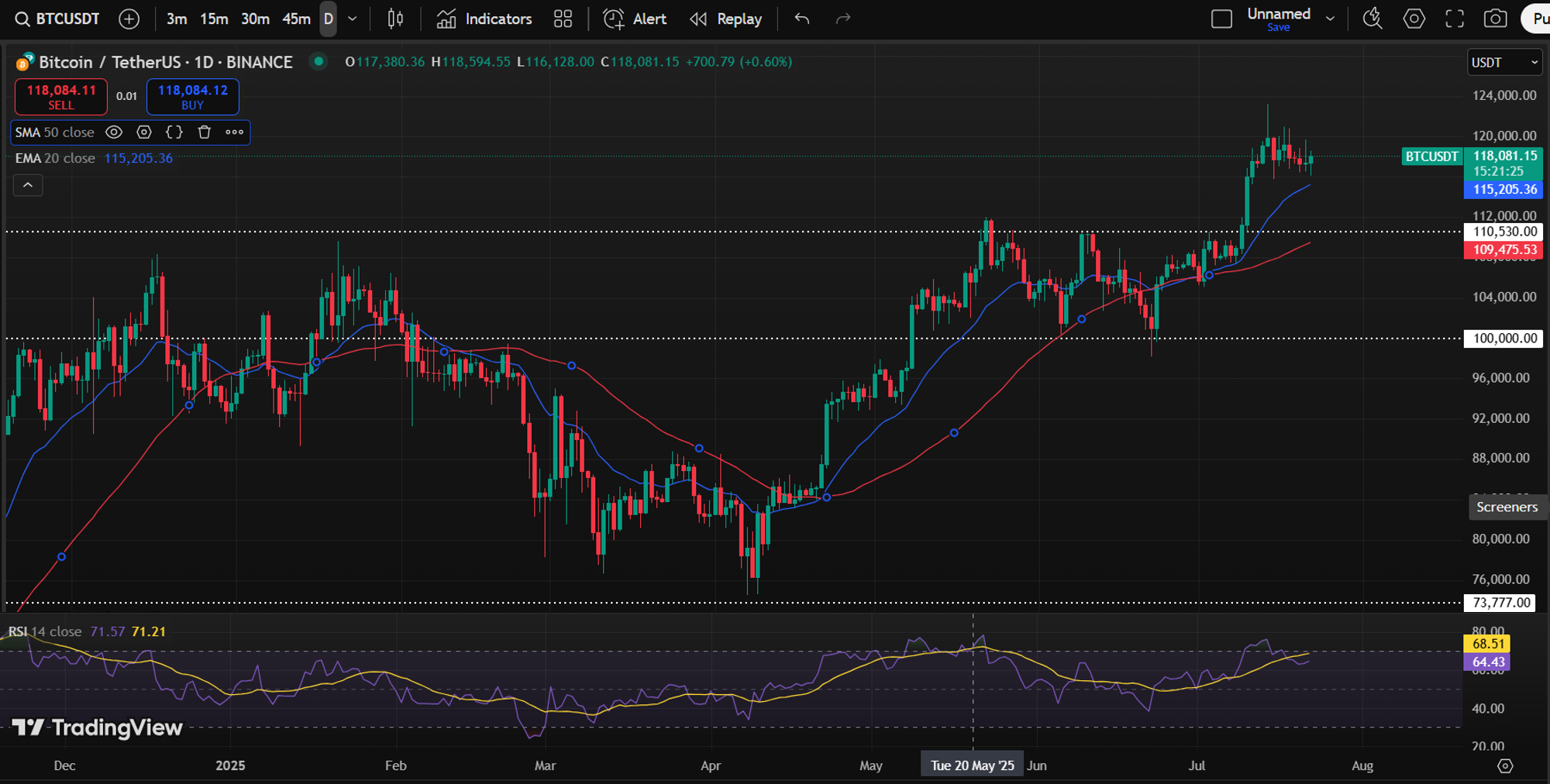Click the Jul label on time axis
The image size is (1550, 784).
point(1197,765)
